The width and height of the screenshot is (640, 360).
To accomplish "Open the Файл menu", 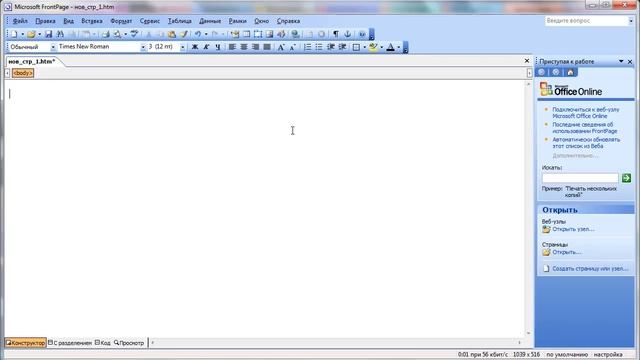I will (20, 21).
